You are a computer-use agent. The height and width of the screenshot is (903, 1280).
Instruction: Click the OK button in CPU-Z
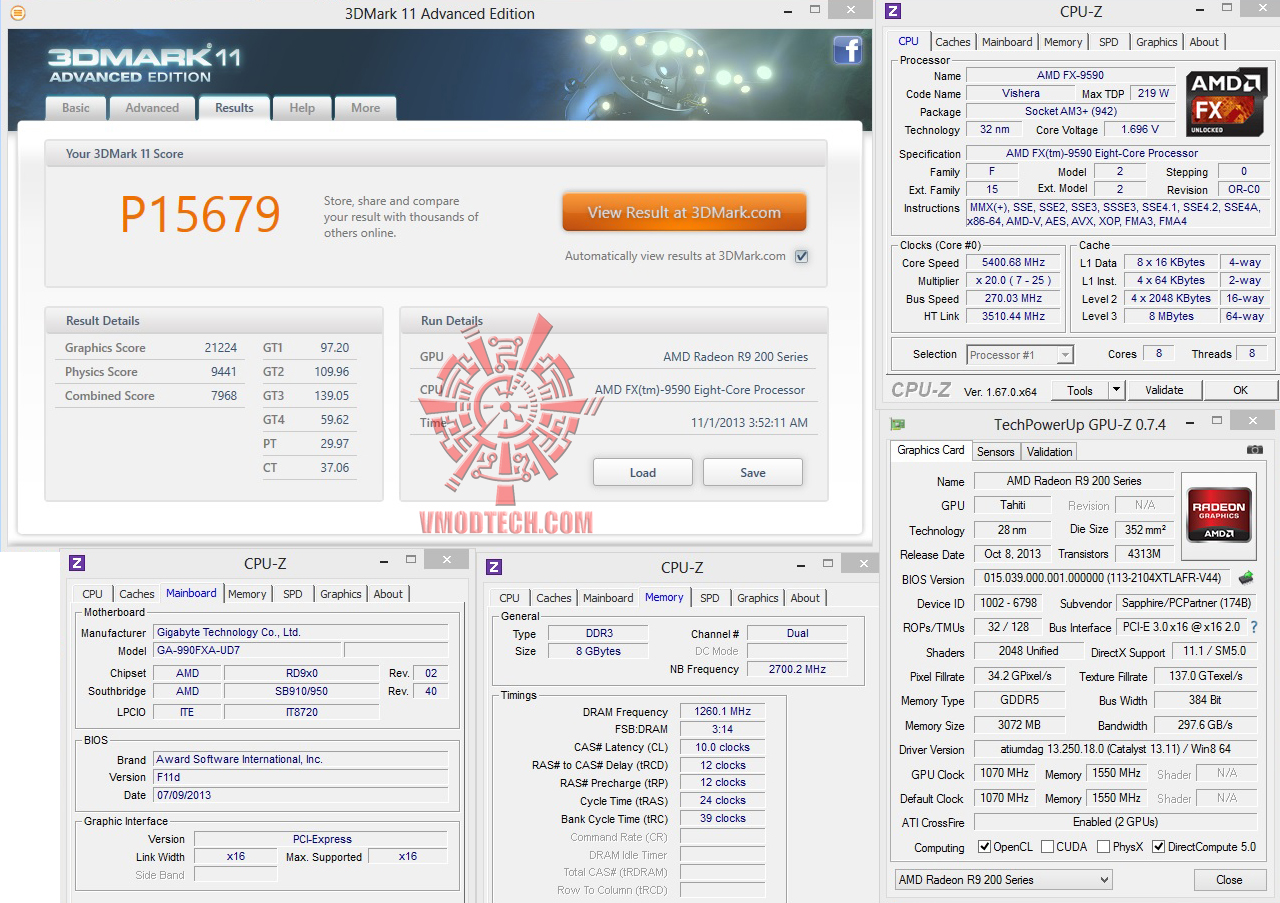(x=1241, y=390)
